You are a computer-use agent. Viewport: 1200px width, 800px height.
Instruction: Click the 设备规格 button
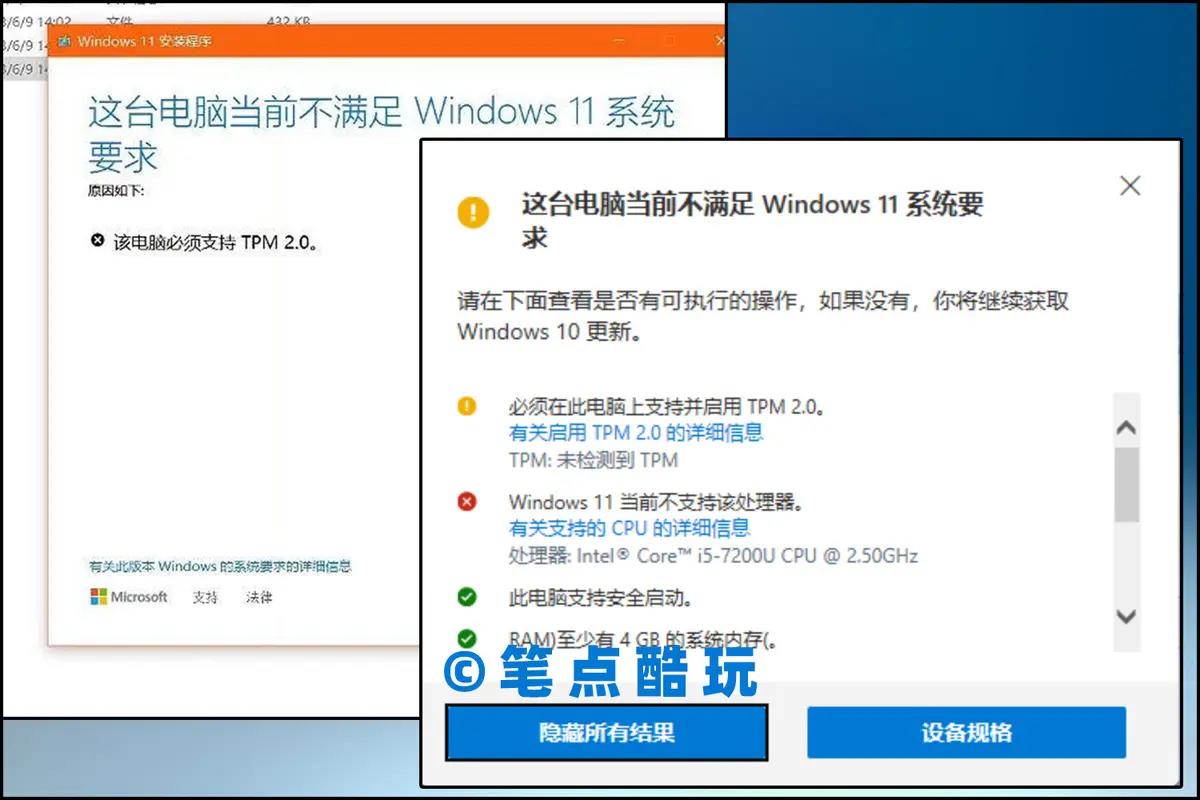coord(966,733)
